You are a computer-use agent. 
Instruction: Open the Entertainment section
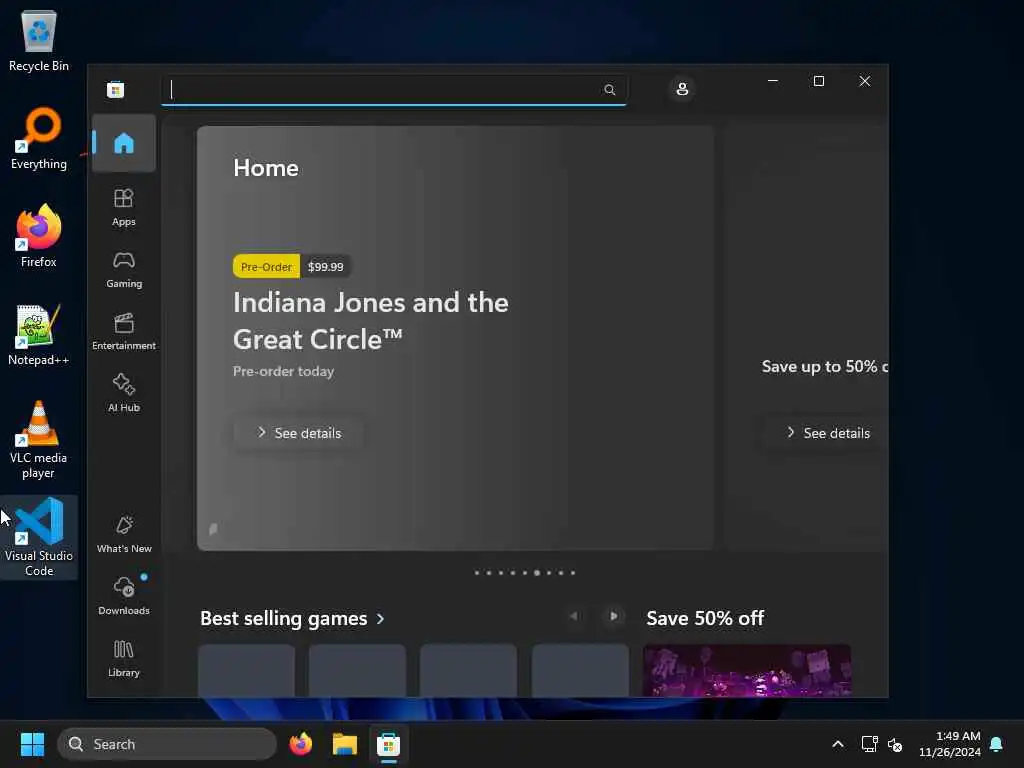tap(123, 332)
